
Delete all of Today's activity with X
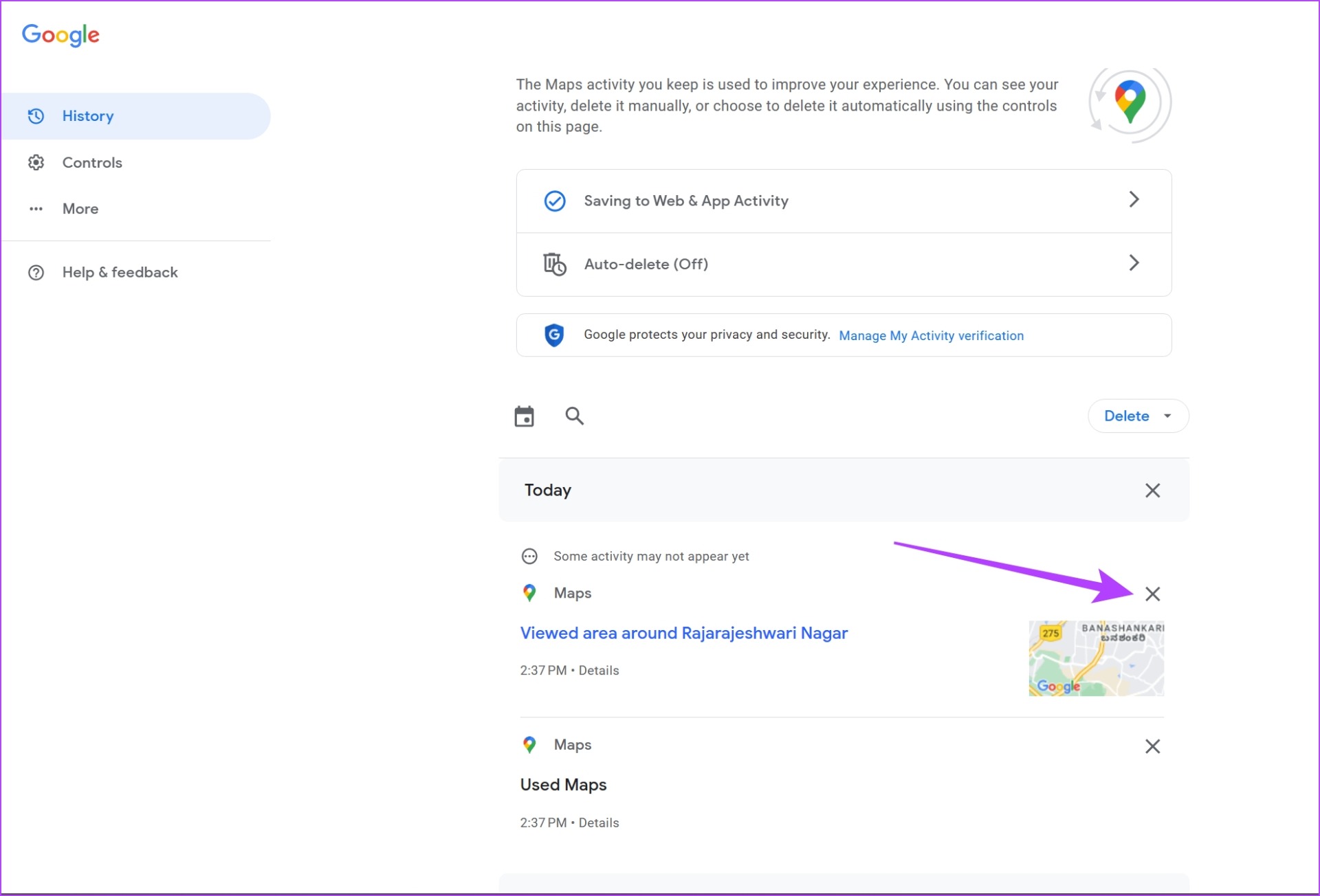pyautogui.click(x=1152, y=491)
